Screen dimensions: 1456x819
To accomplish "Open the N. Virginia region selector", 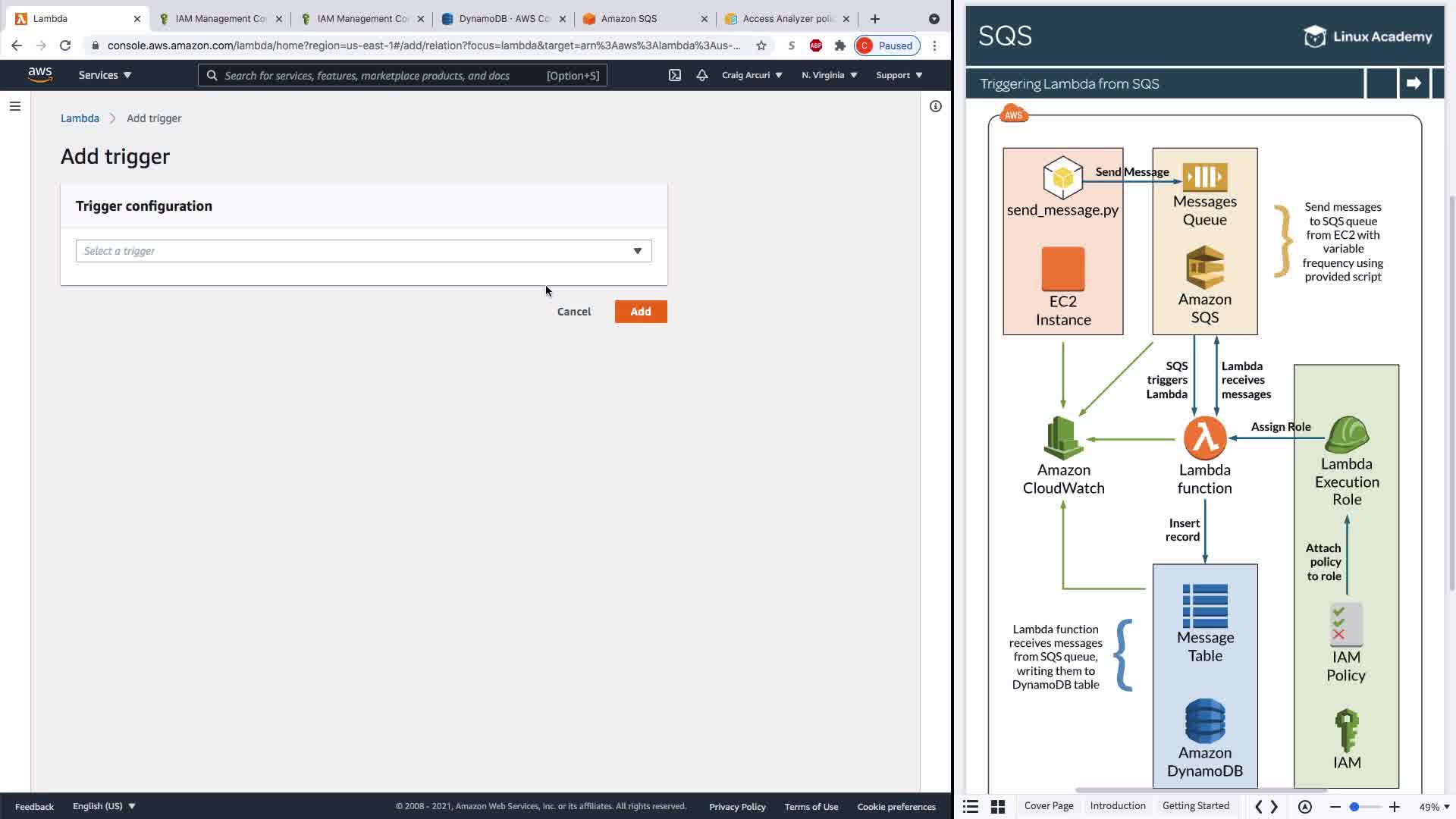I will tap(829, 75).
